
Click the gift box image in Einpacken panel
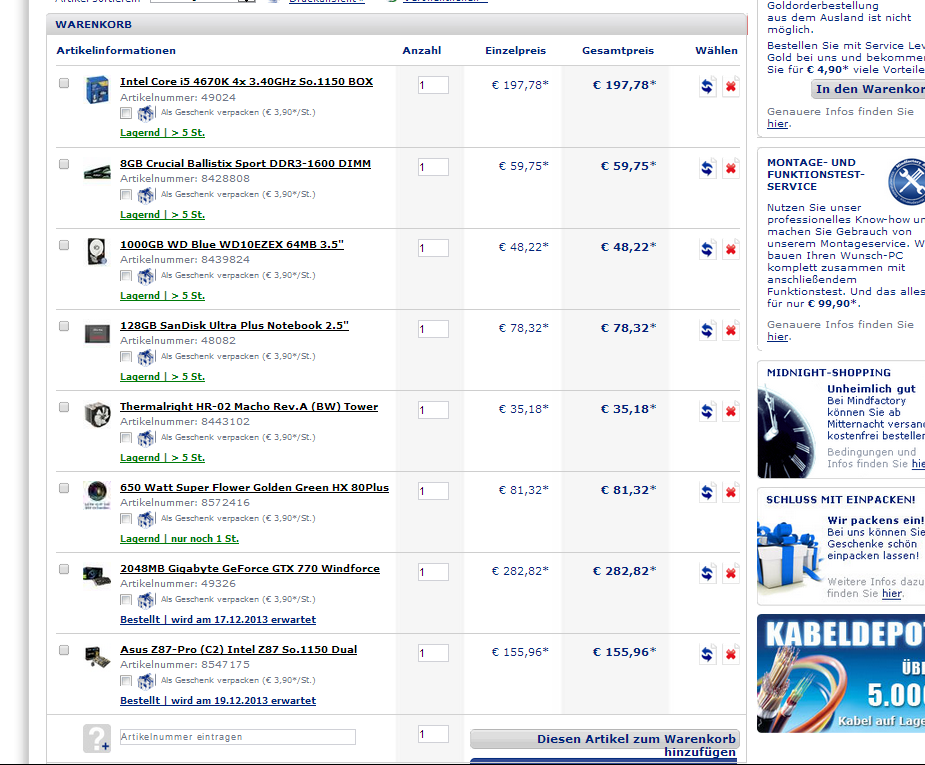pos(789,556)
